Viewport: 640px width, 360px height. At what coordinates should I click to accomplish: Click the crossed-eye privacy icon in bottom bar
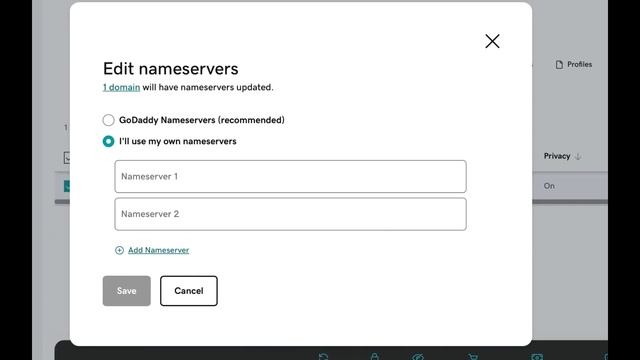(x=418, y=357)
